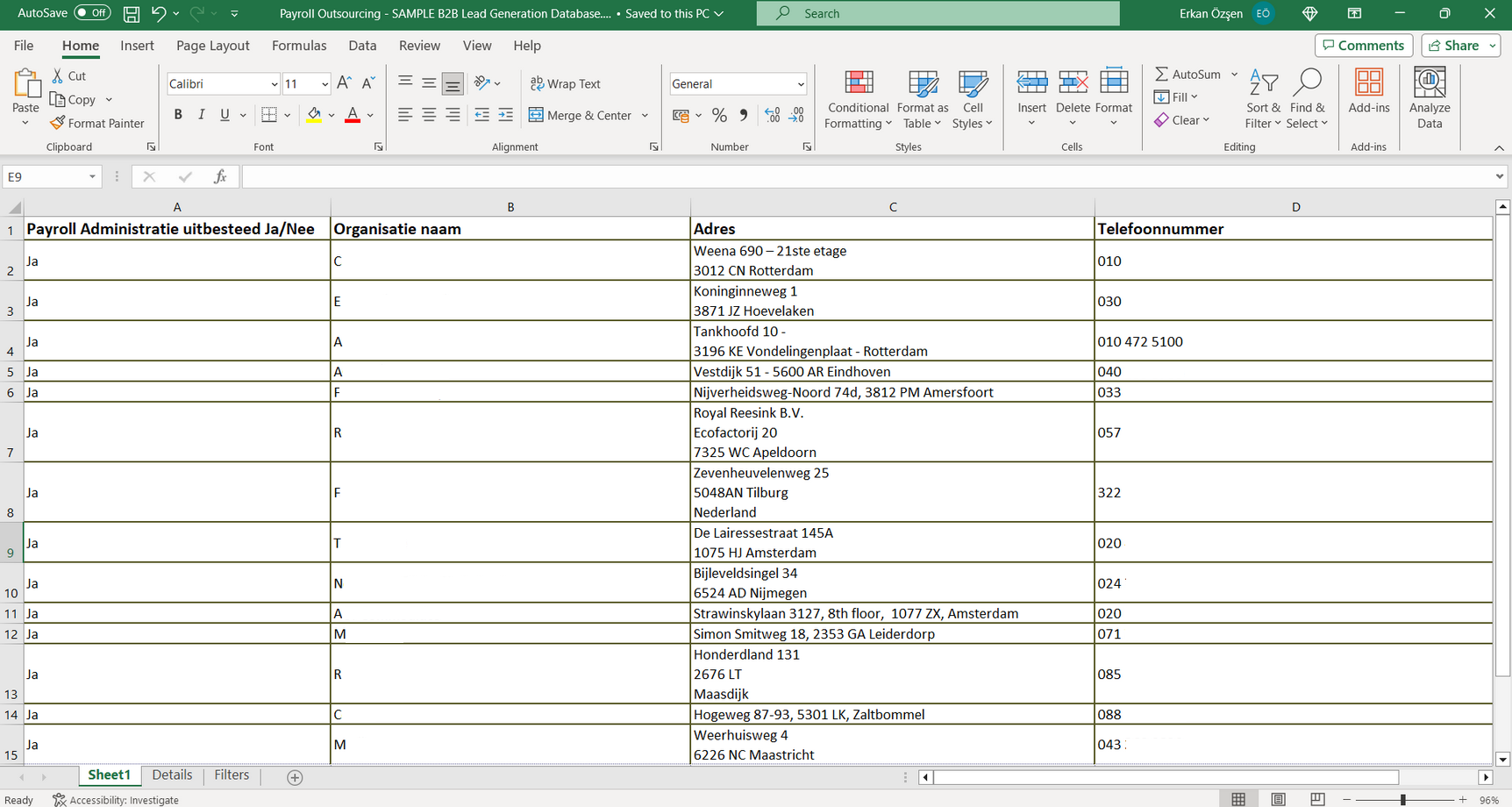The image size is (1512, 807).
Task: Click the Increase Indent icon
Action: pyautogui.click(x=506, y=115)
